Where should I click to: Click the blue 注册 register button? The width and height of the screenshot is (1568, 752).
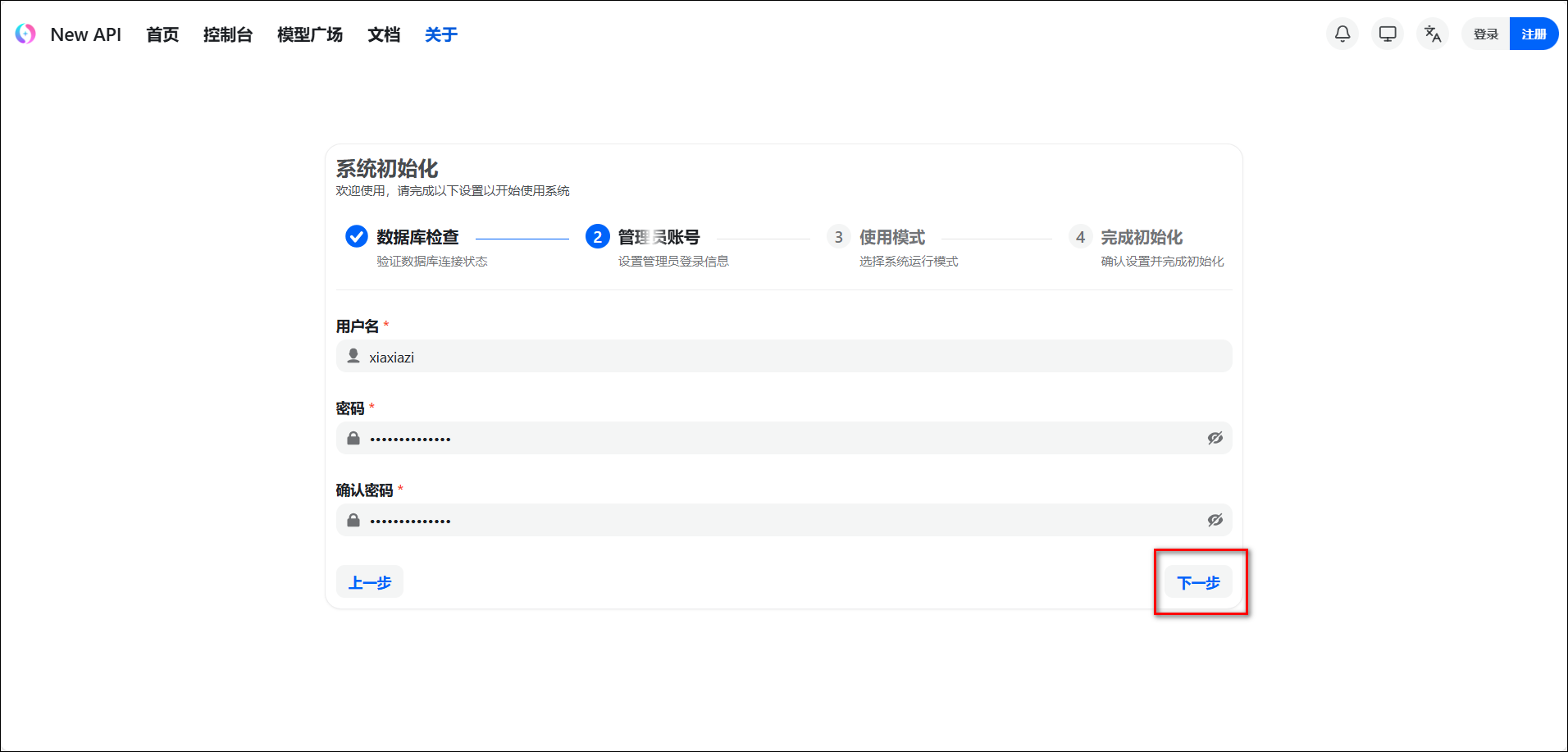pyautogui.click(x=1534, y=34)
